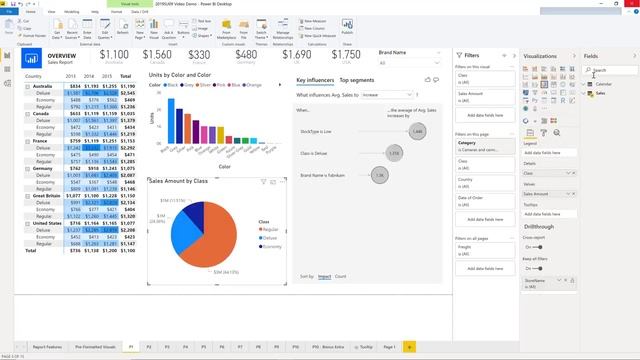640x360 pixels.
Task: Toggle the Keep all filters switch
Action: (x=537, y=269)
